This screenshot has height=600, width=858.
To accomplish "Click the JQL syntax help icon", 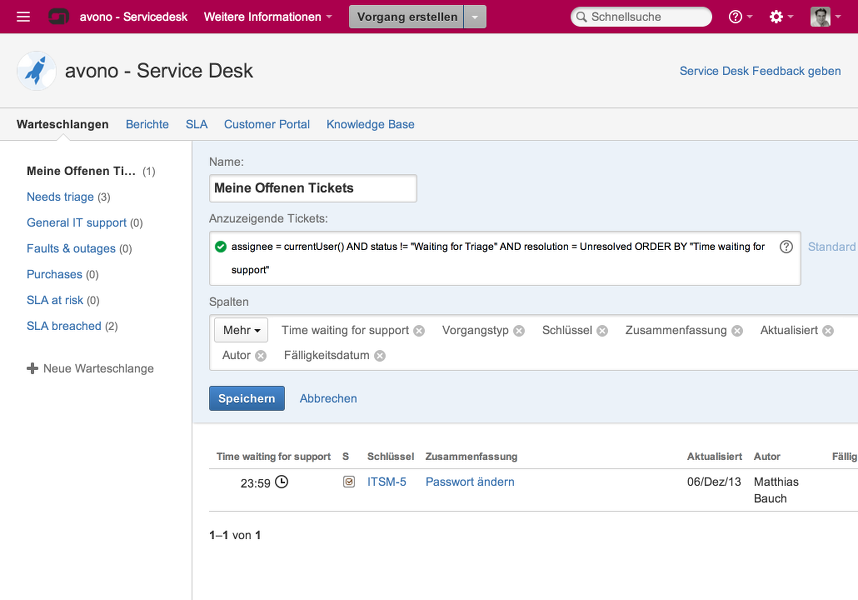I will [786, 247].
